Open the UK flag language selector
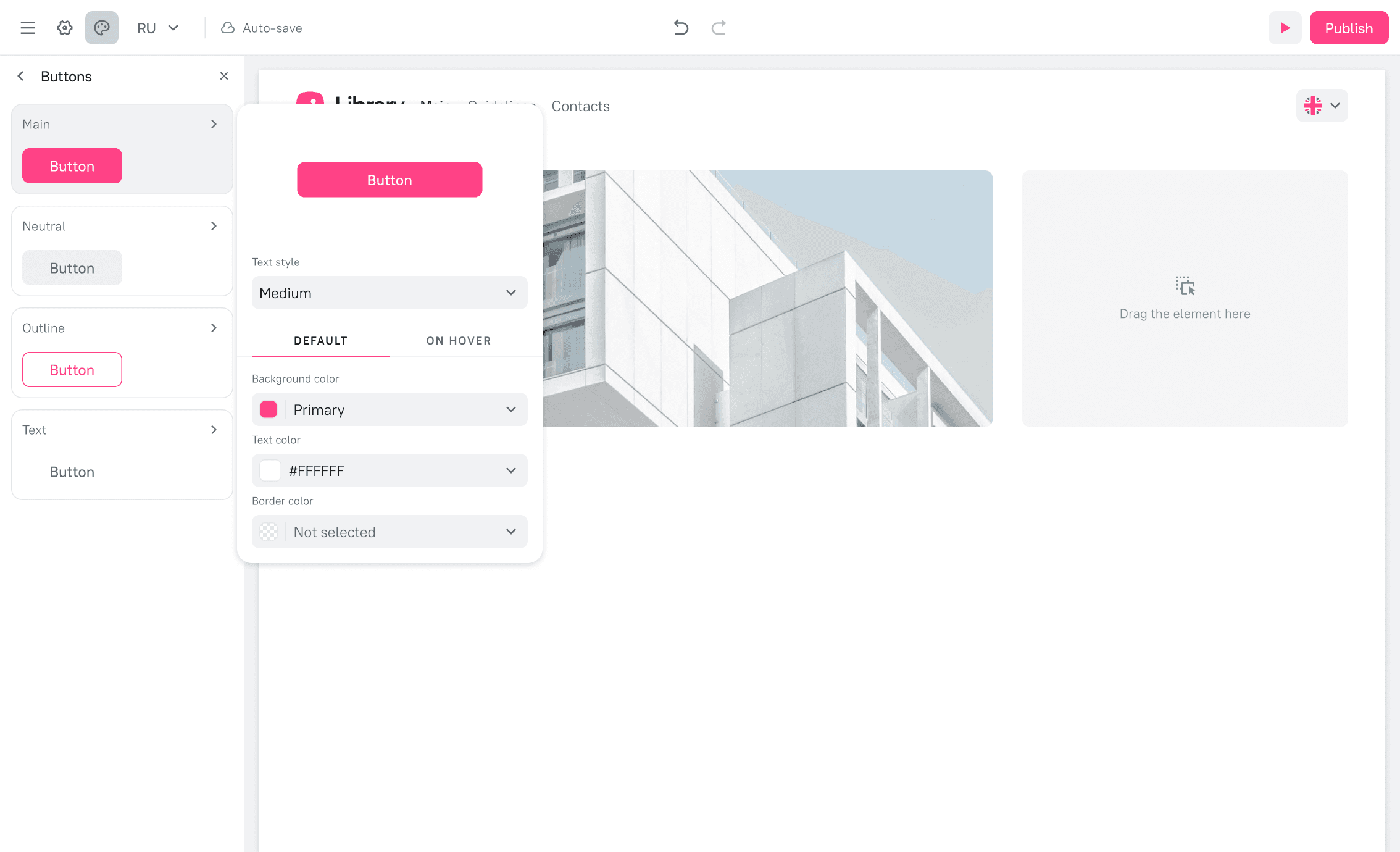Viewport: 1400px width, 852px height. (x=1322, y=106)
